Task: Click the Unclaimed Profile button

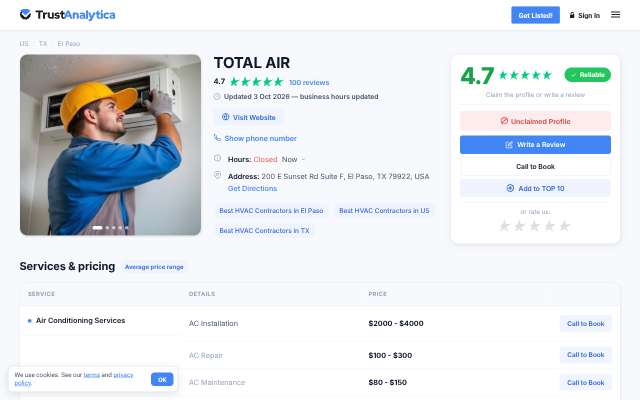Action: pos(535,121)
